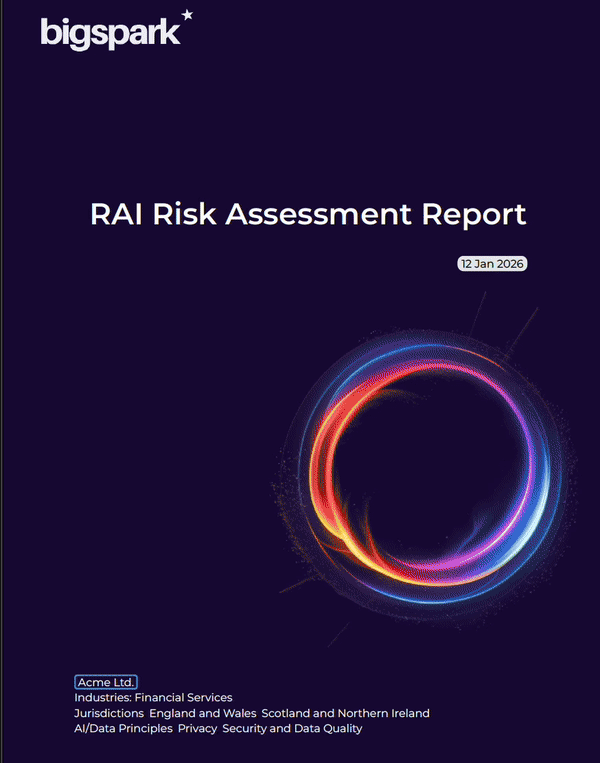Click the Industries label
Image resolution: width=600 pixels, height=763 pixels.
(103, 697)
